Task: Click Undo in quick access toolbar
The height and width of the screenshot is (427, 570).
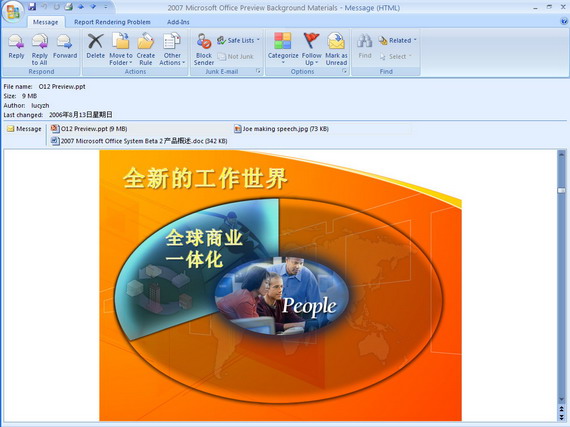Action: point(44,6)
